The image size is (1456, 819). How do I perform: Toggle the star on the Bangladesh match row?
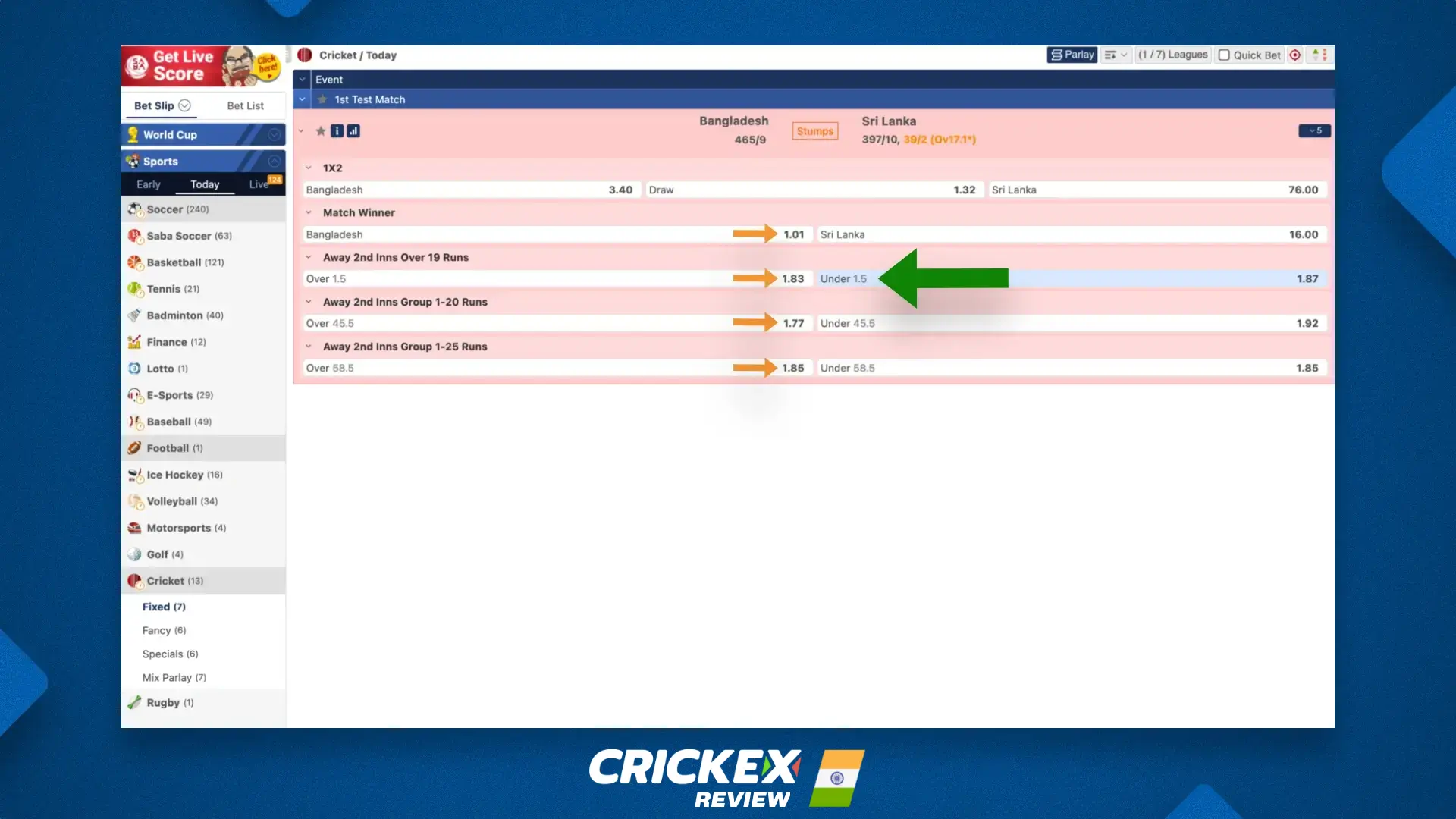320,130
